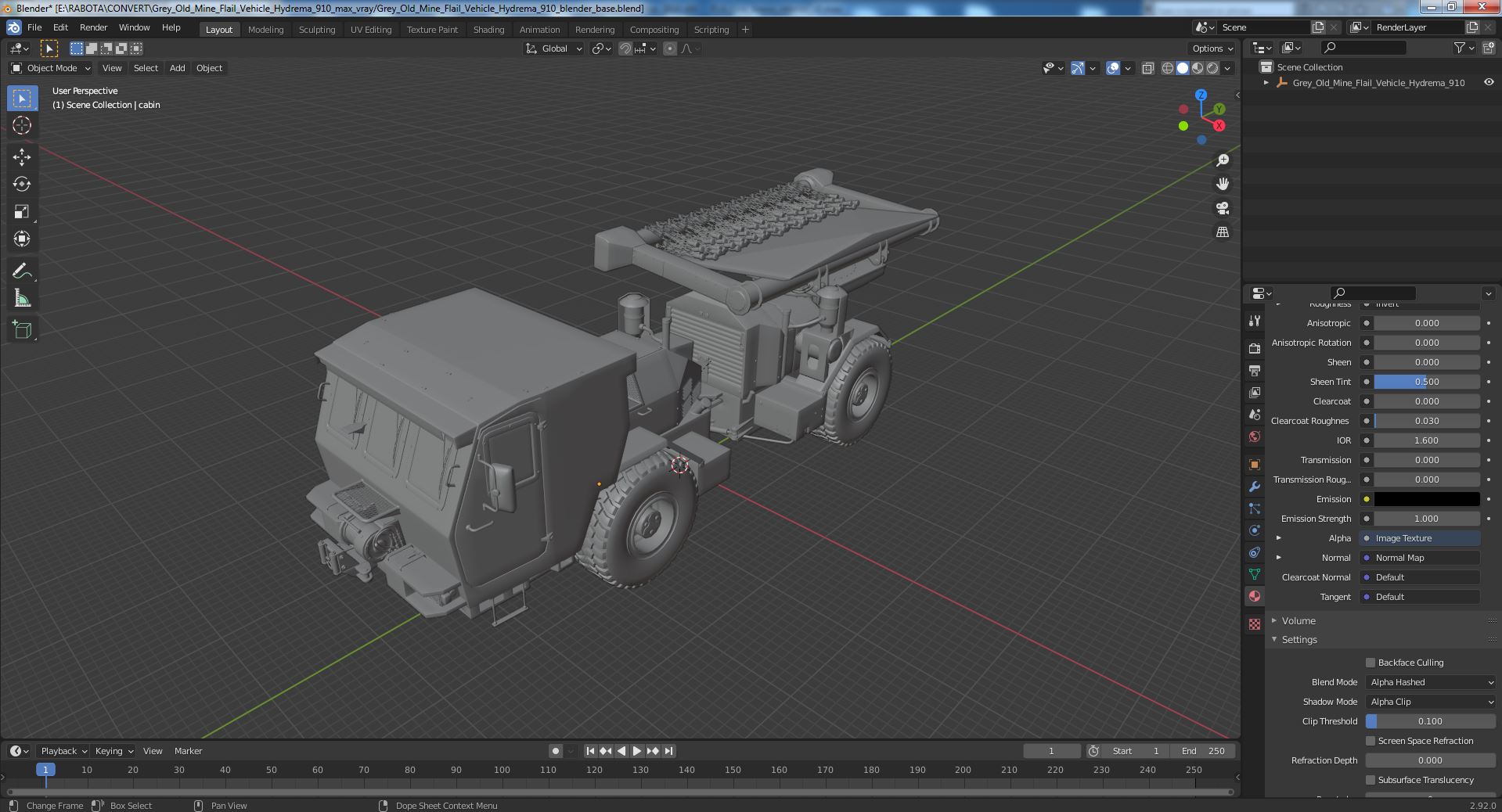Open the Render properties tab
The height and width of the screenshot is (812, 1502).
click(1255, 348)
